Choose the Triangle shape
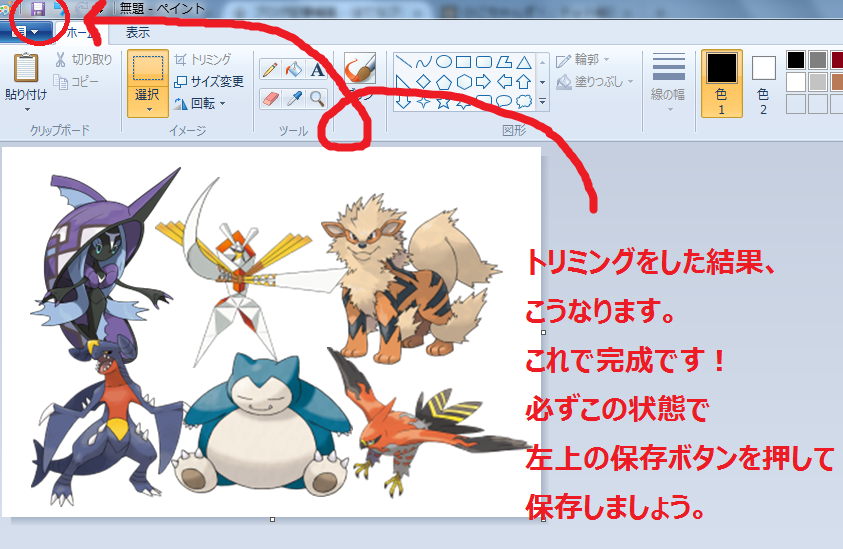 pos(524,62)
